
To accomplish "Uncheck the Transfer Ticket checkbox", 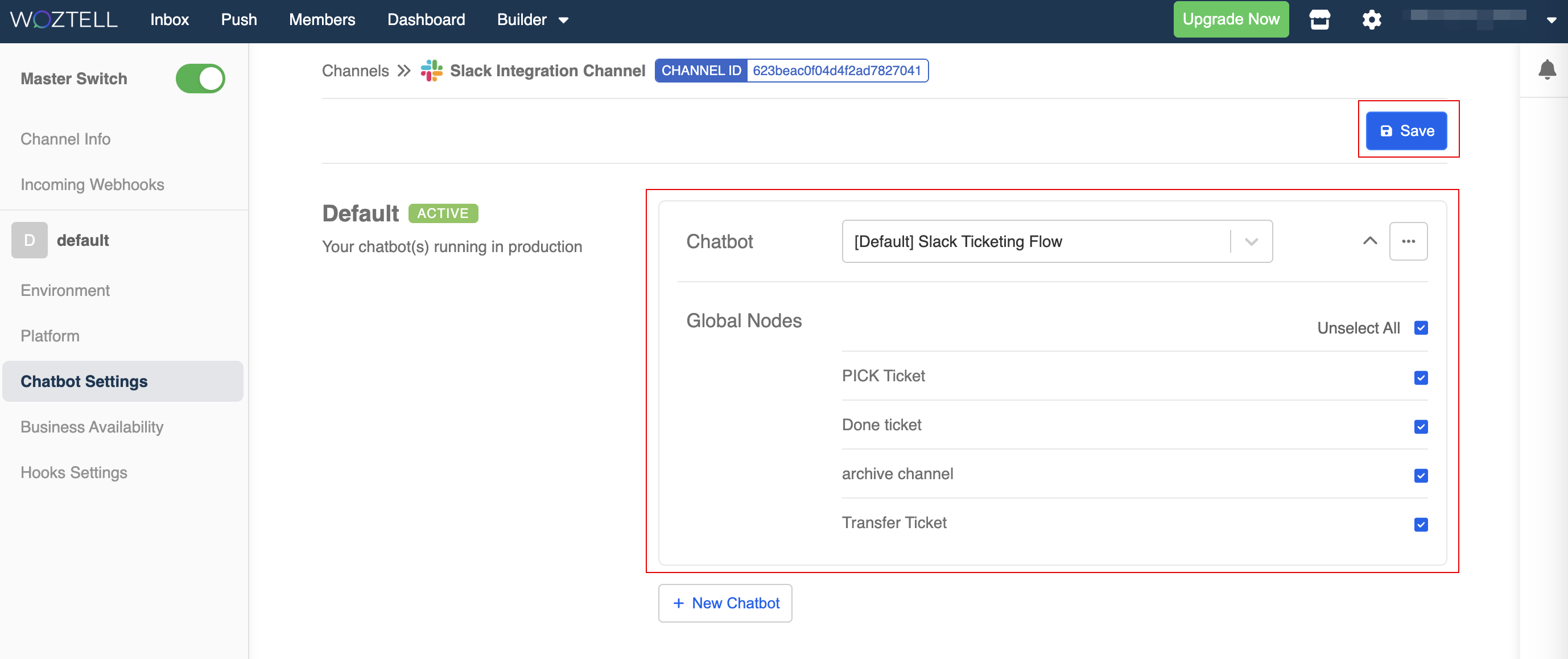I will (1420, 524).
